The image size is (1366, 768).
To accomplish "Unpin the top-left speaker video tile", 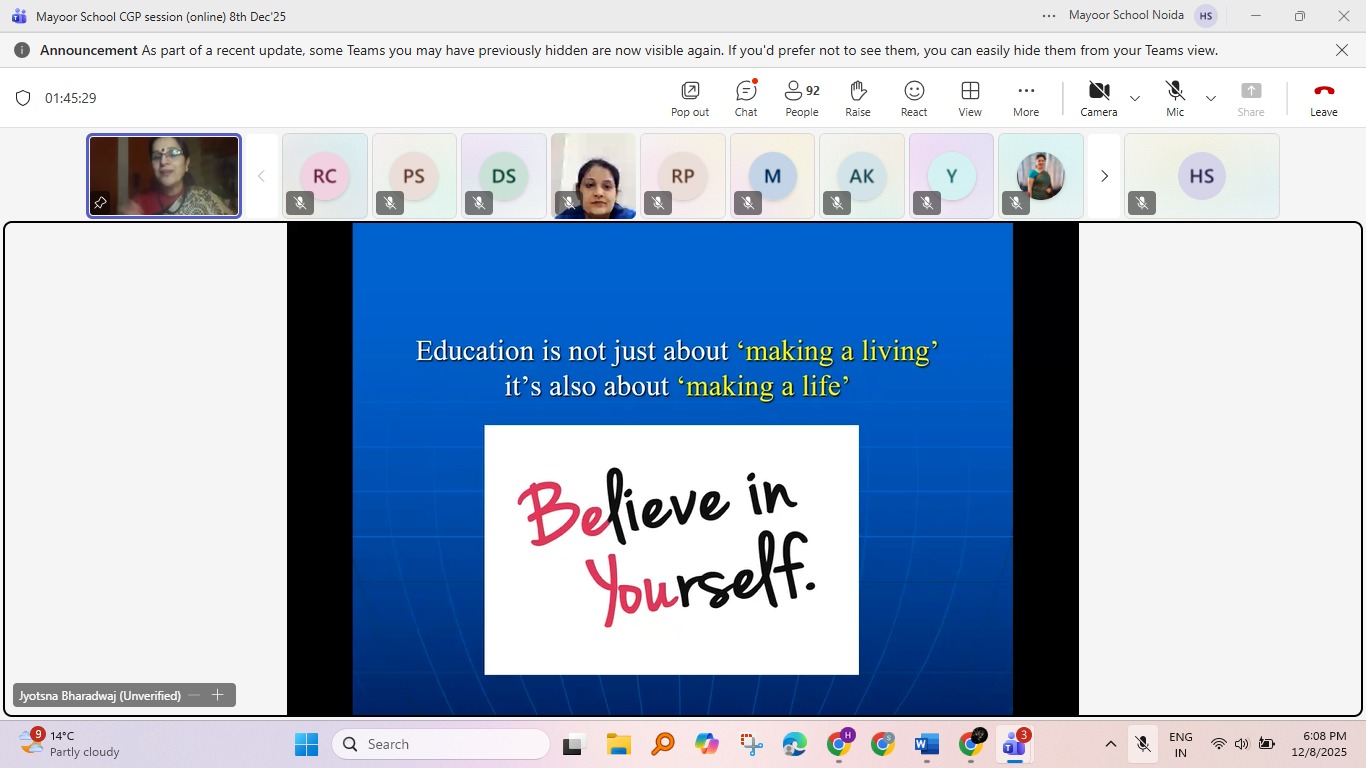I will 100,203.
